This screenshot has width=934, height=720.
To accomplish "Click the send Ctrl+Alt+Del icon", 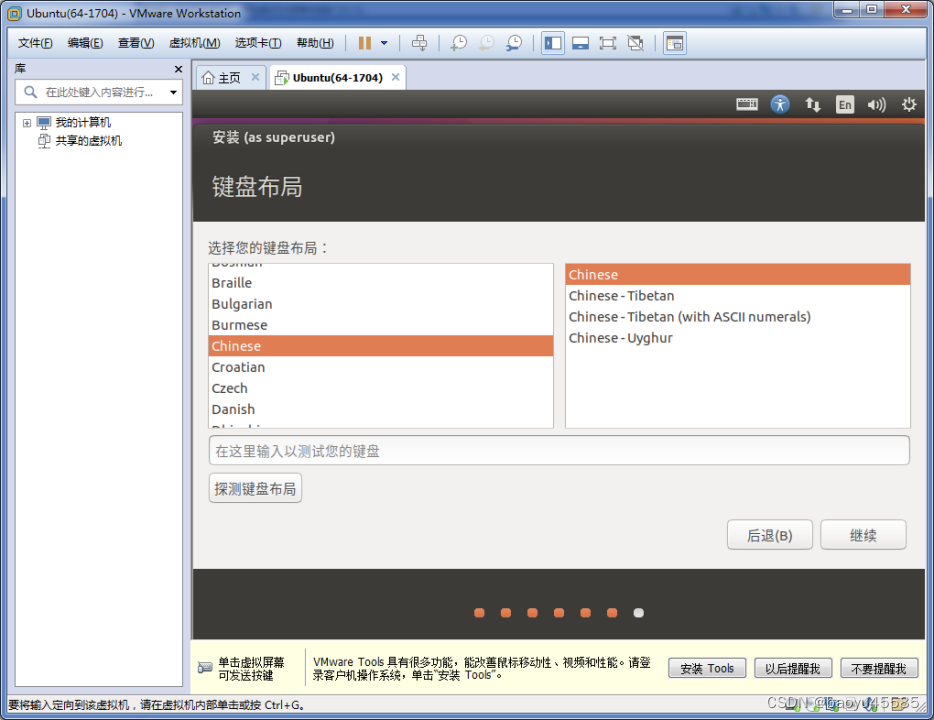I will tap(419, 43).
